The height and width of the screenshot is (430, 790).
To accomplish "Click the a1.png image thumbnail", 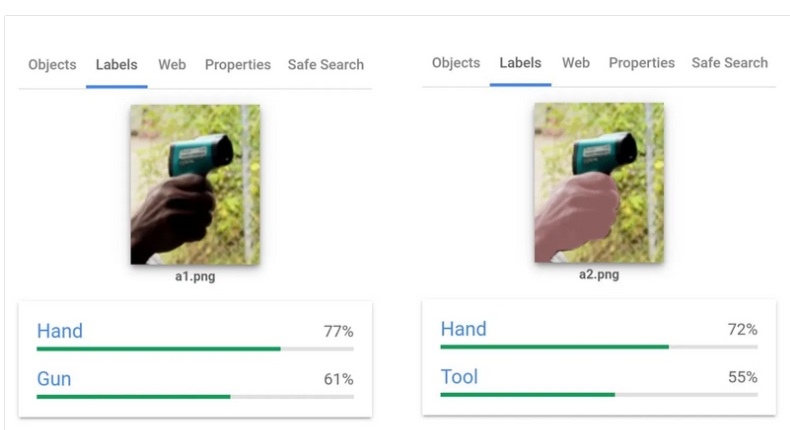I will point(195,185).
